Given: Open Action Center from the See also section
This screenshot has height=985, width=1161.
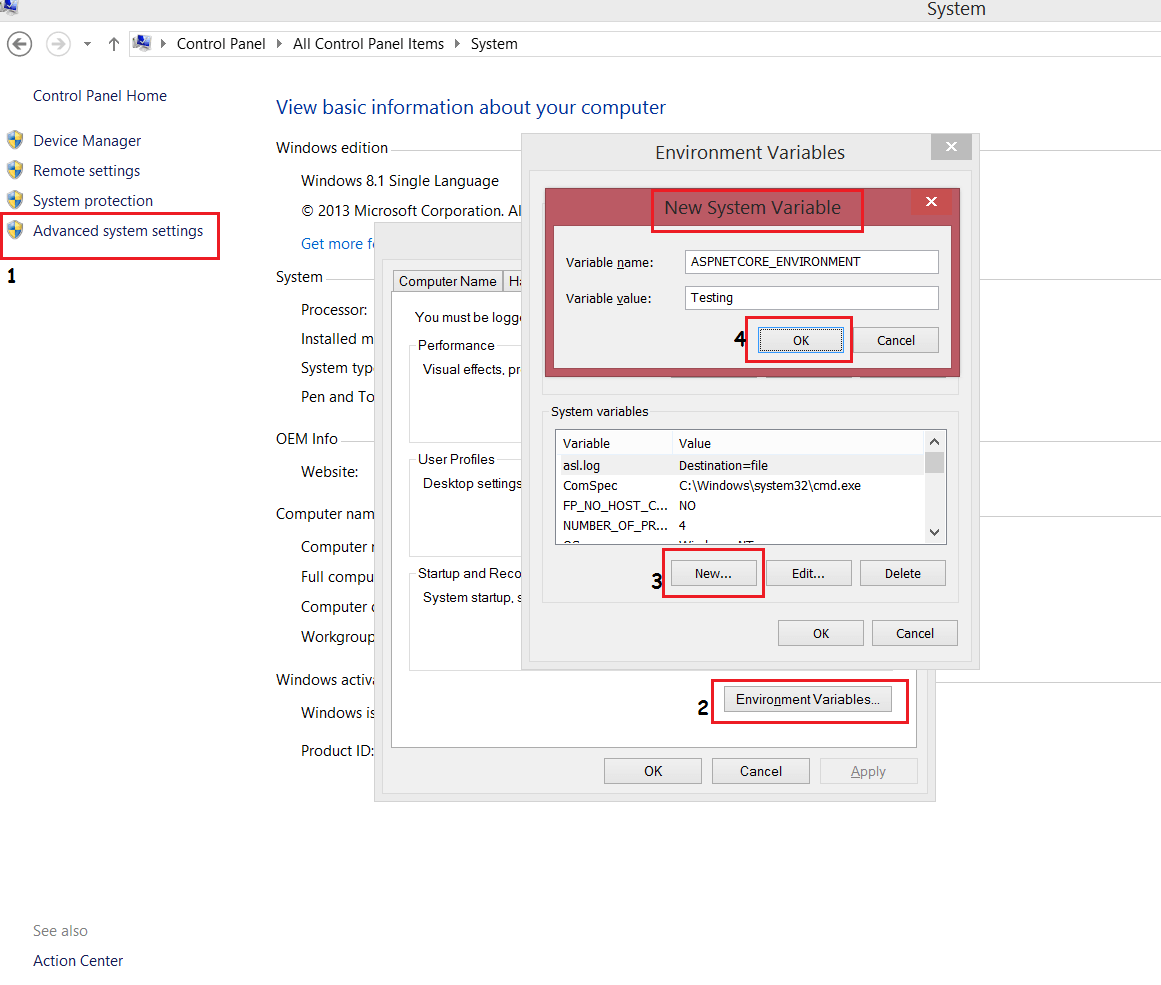Looking at the screenshot, I should [78, 960].
